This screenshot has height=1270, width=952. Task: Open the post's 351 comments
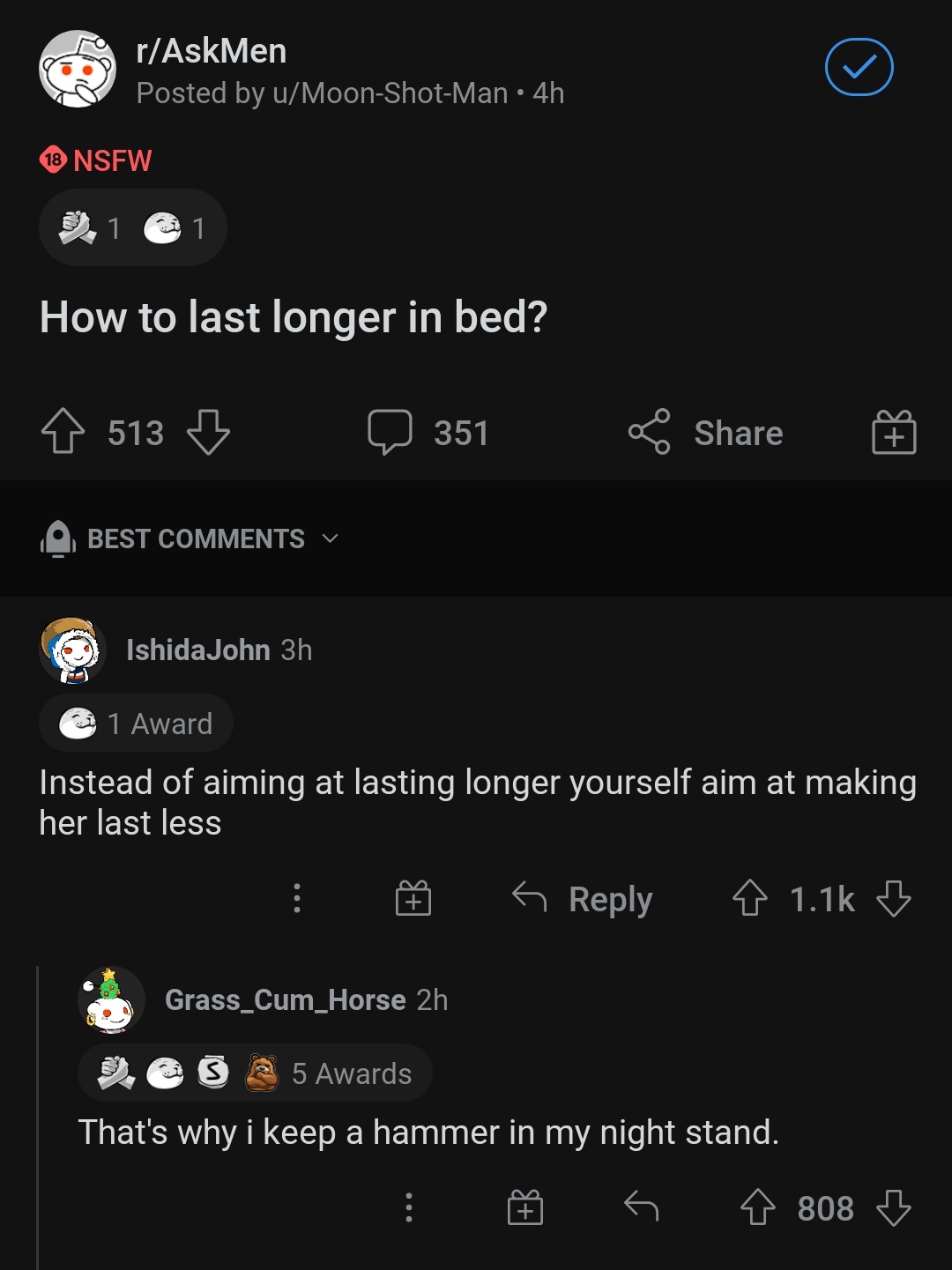coord(428,432)
